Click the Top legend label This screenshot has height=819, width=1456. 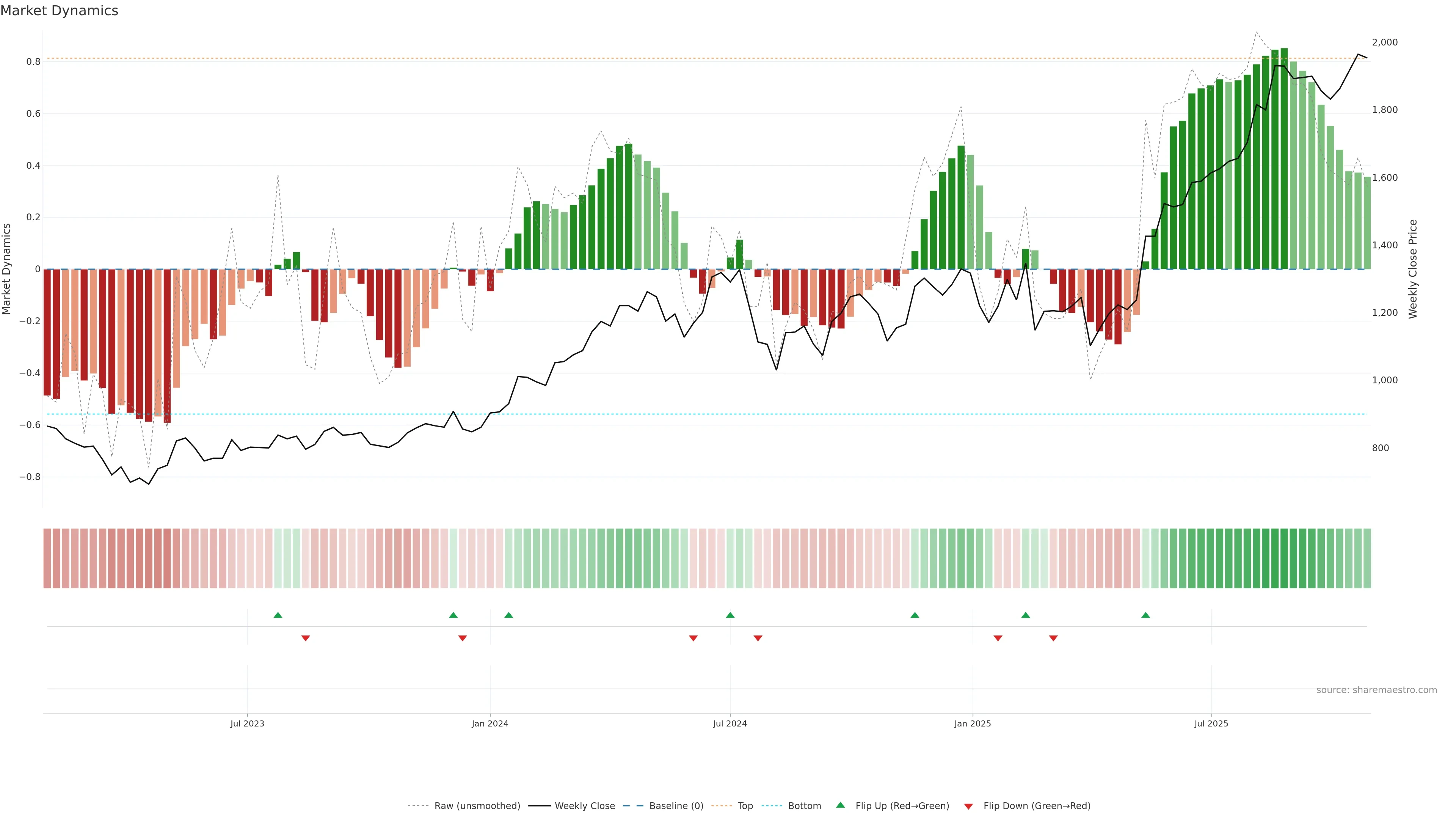(745, 806)
